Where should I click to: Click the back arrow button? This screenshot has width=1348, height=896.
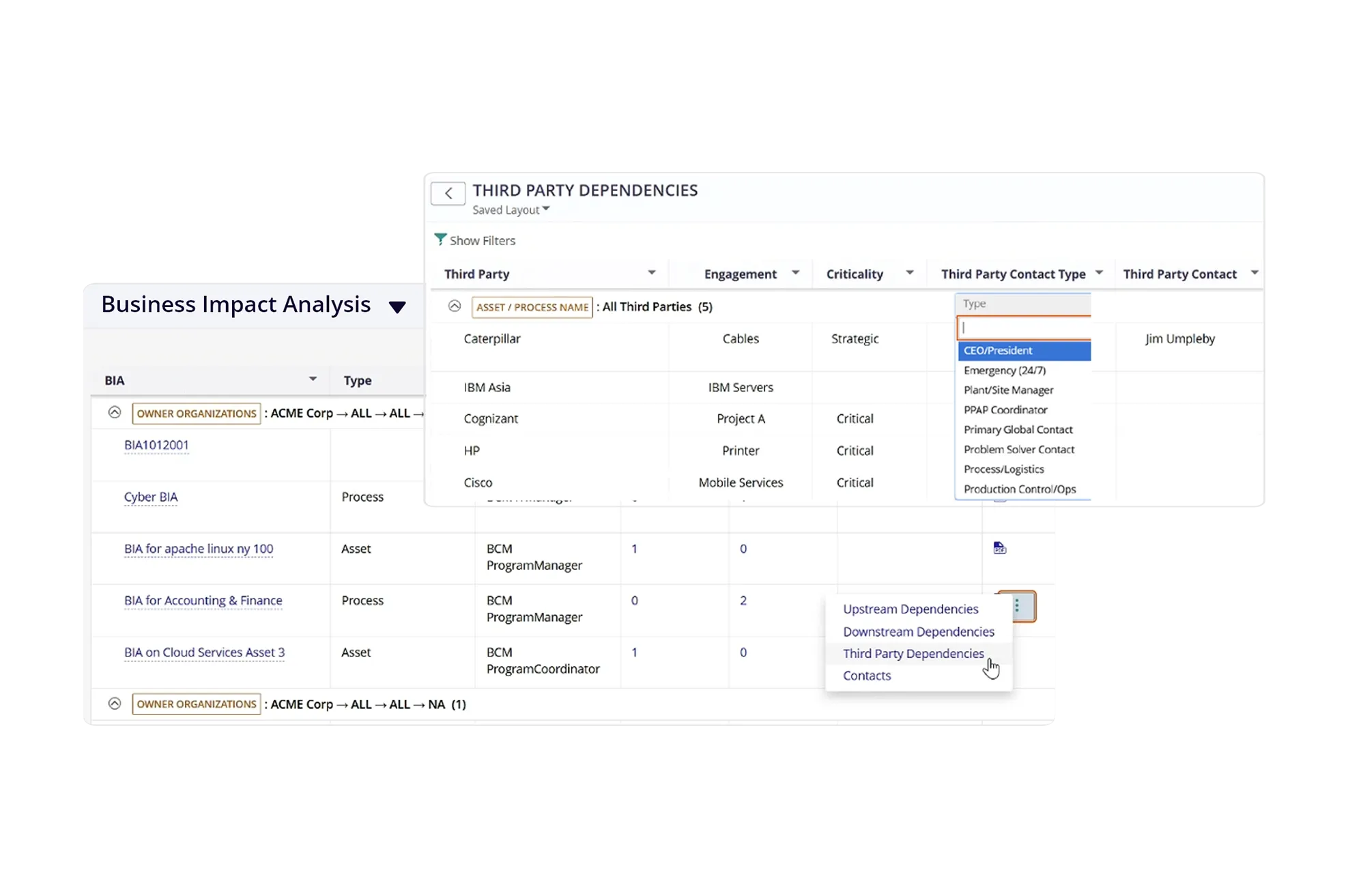click(x=448, y=193)
